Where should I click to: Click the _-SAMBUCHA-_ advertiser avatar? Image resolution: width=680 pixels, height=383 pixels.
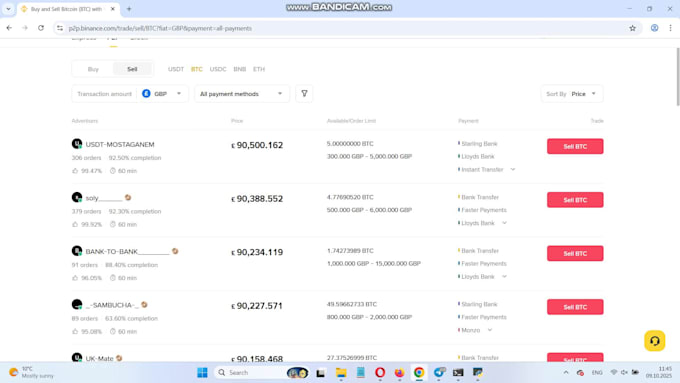77,304
